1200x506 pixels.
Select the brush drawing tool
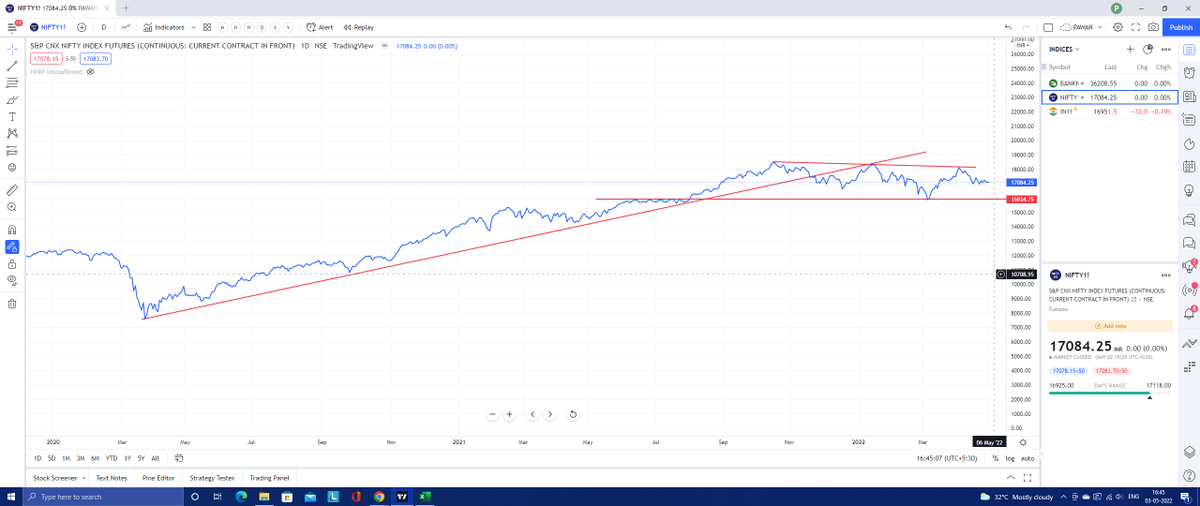pos(12,100)
